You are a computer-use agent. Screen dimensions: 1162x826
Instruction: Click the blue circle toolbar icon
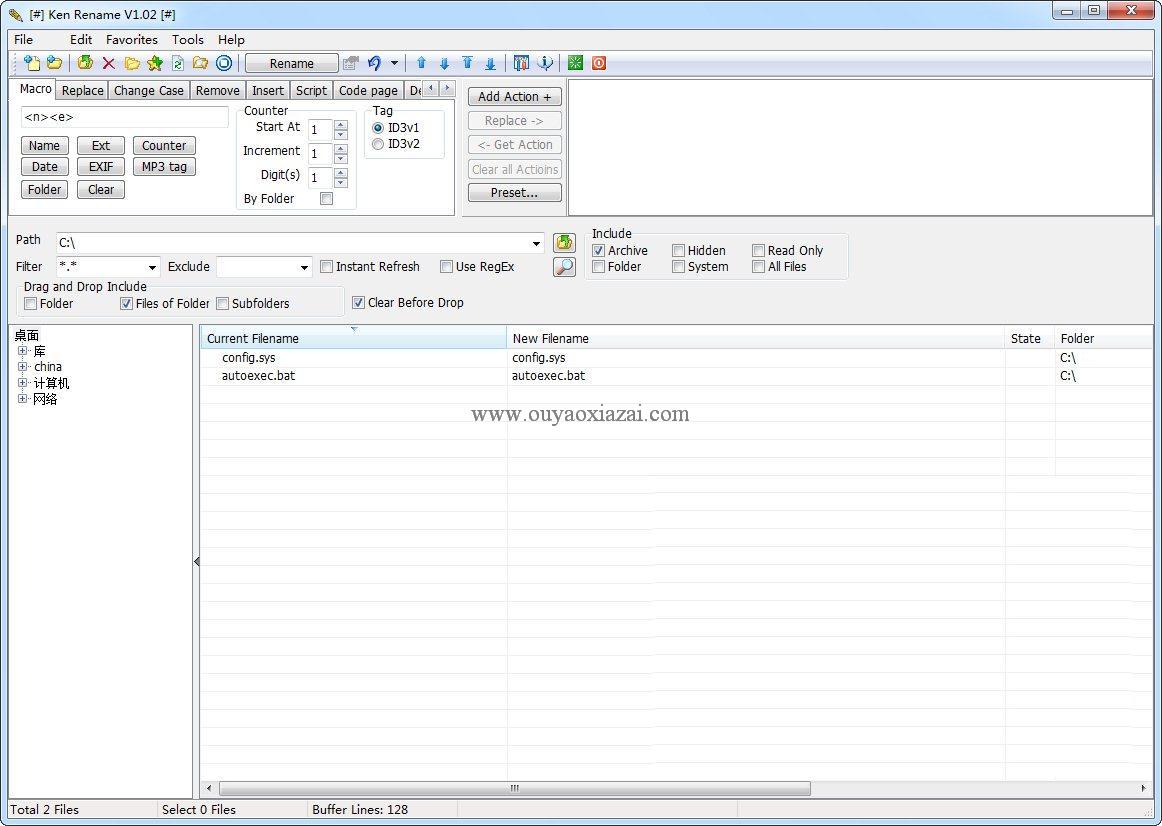224,63
